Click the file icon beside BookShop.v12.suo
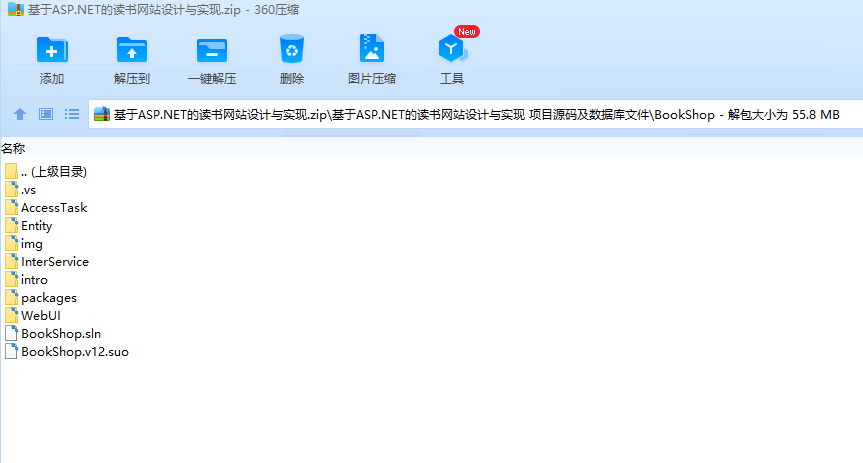This screenshot has width=863, height=463. coord(11,351)
